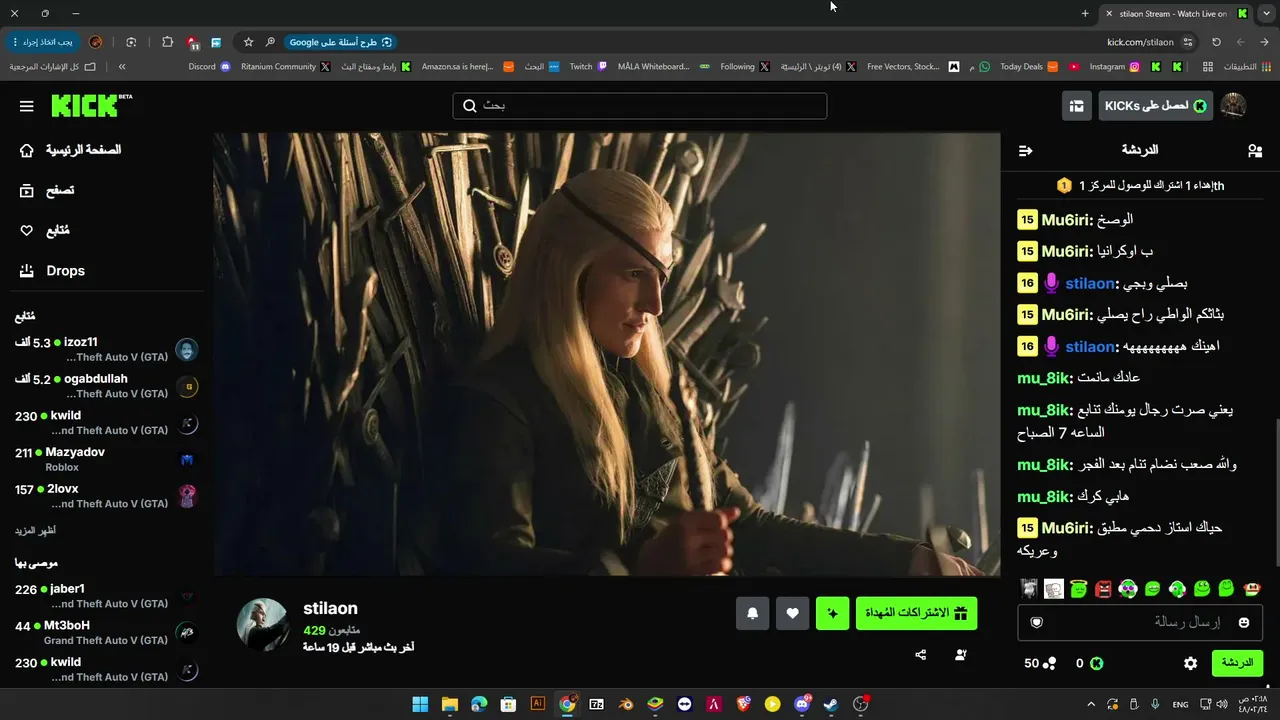Open the Discord bookmark
The width and height of the screenshot is (1280, 720).
(210, 67)
